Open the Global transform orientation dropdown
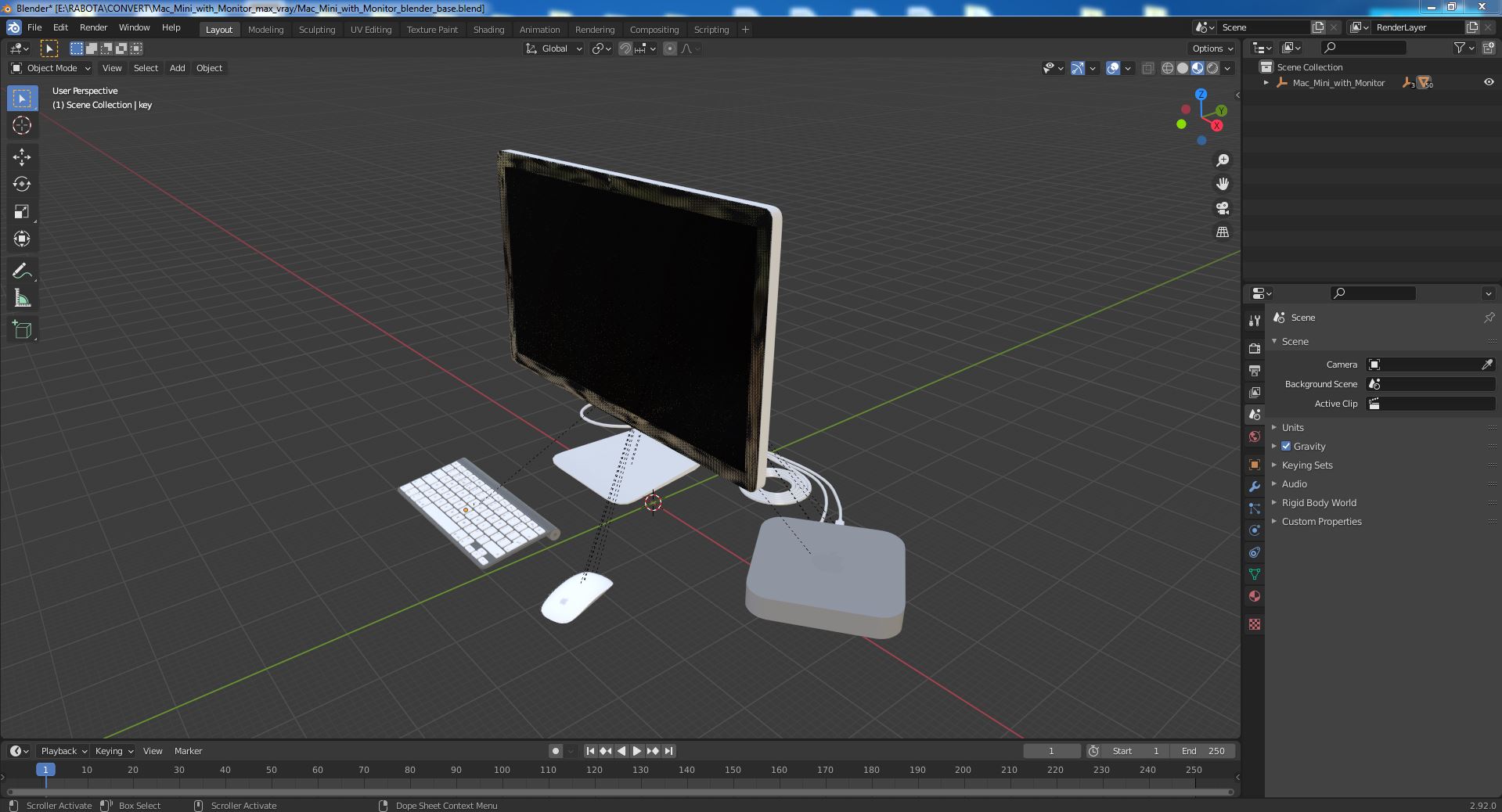The width and height of the screenshot is (1502, 812). point(554,49)
